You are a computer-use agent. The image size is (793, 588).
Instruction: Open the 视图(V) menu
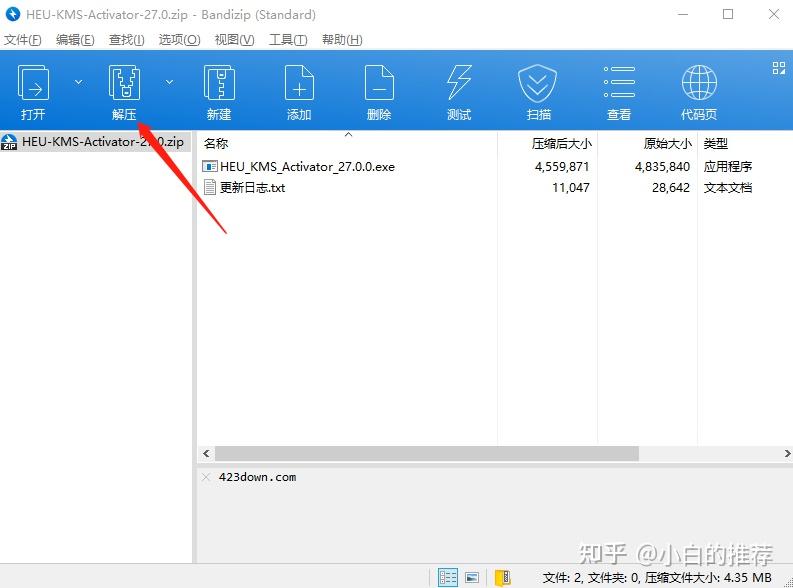coord(235,39)
